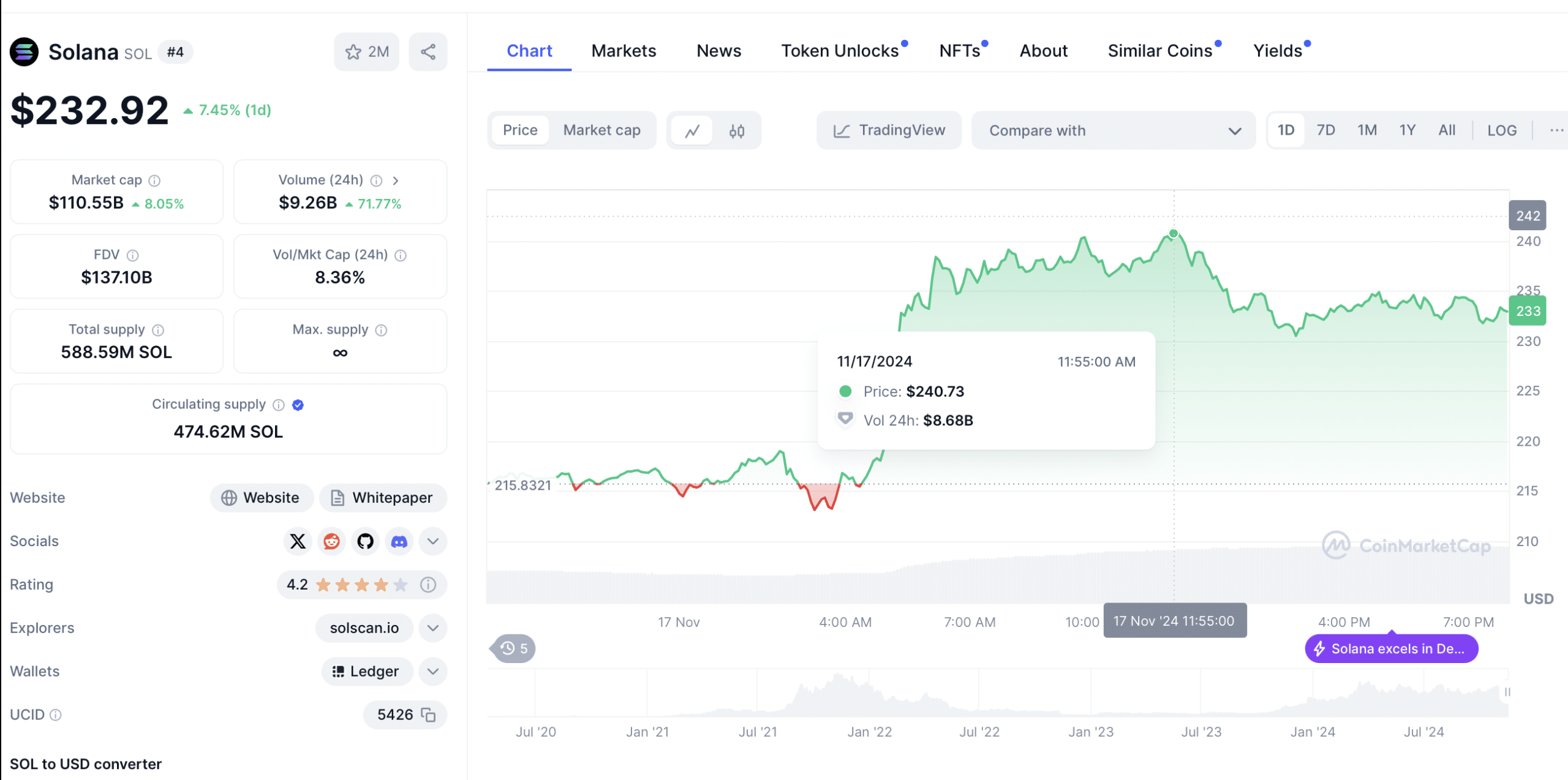Expand more Wallets options
This screenshot has width=1568, height=780.
coord(433,672)
